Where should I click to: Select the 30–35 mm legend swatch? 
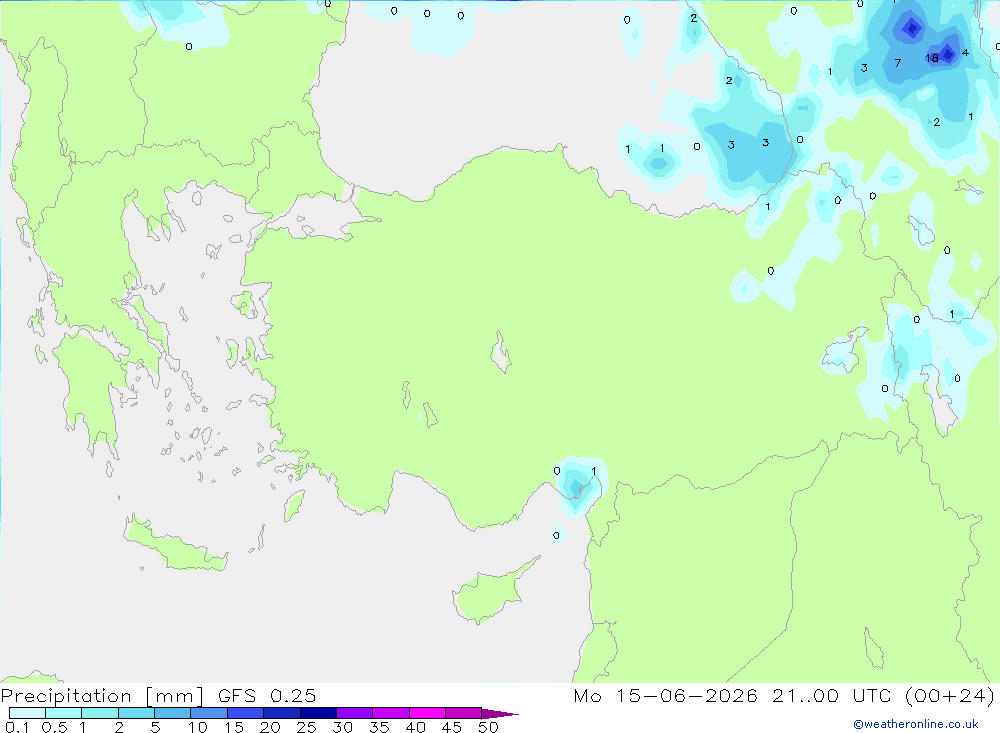pos(354,713)
